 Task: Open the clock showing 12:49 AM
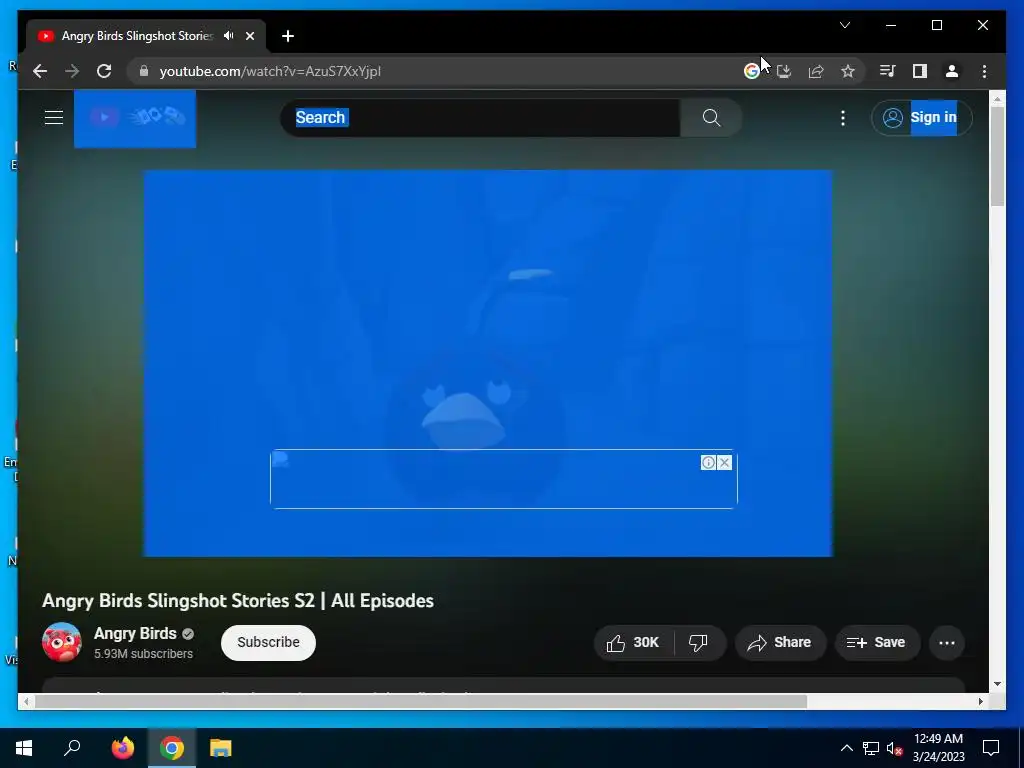tap(938, 748)
